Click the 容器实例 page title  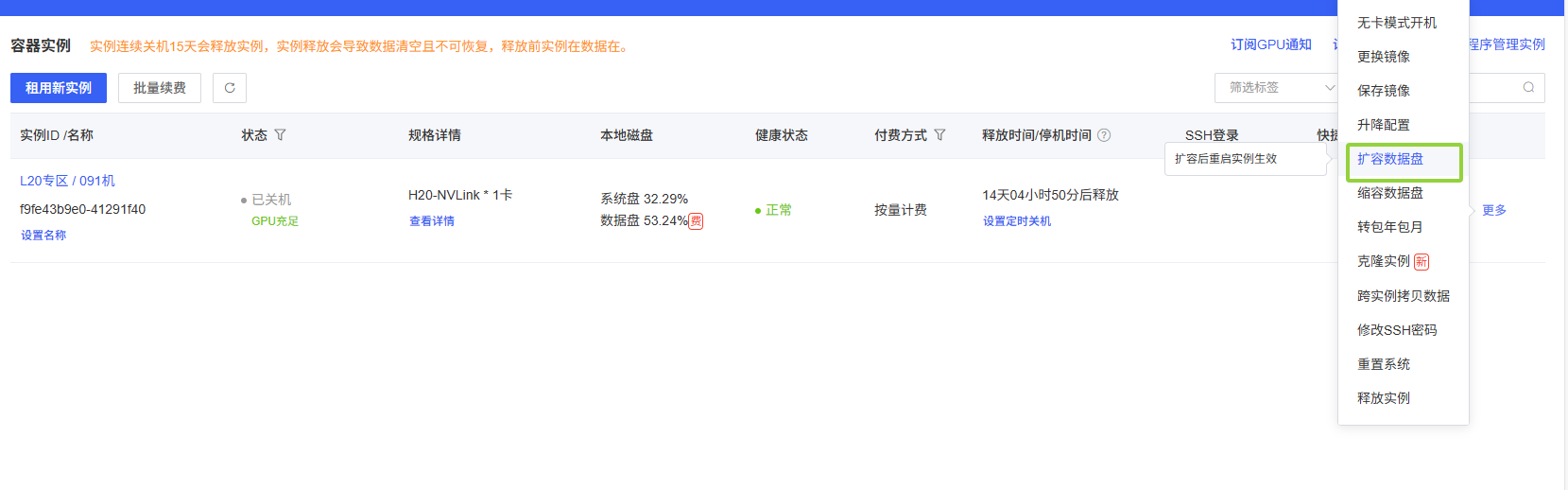41,45
